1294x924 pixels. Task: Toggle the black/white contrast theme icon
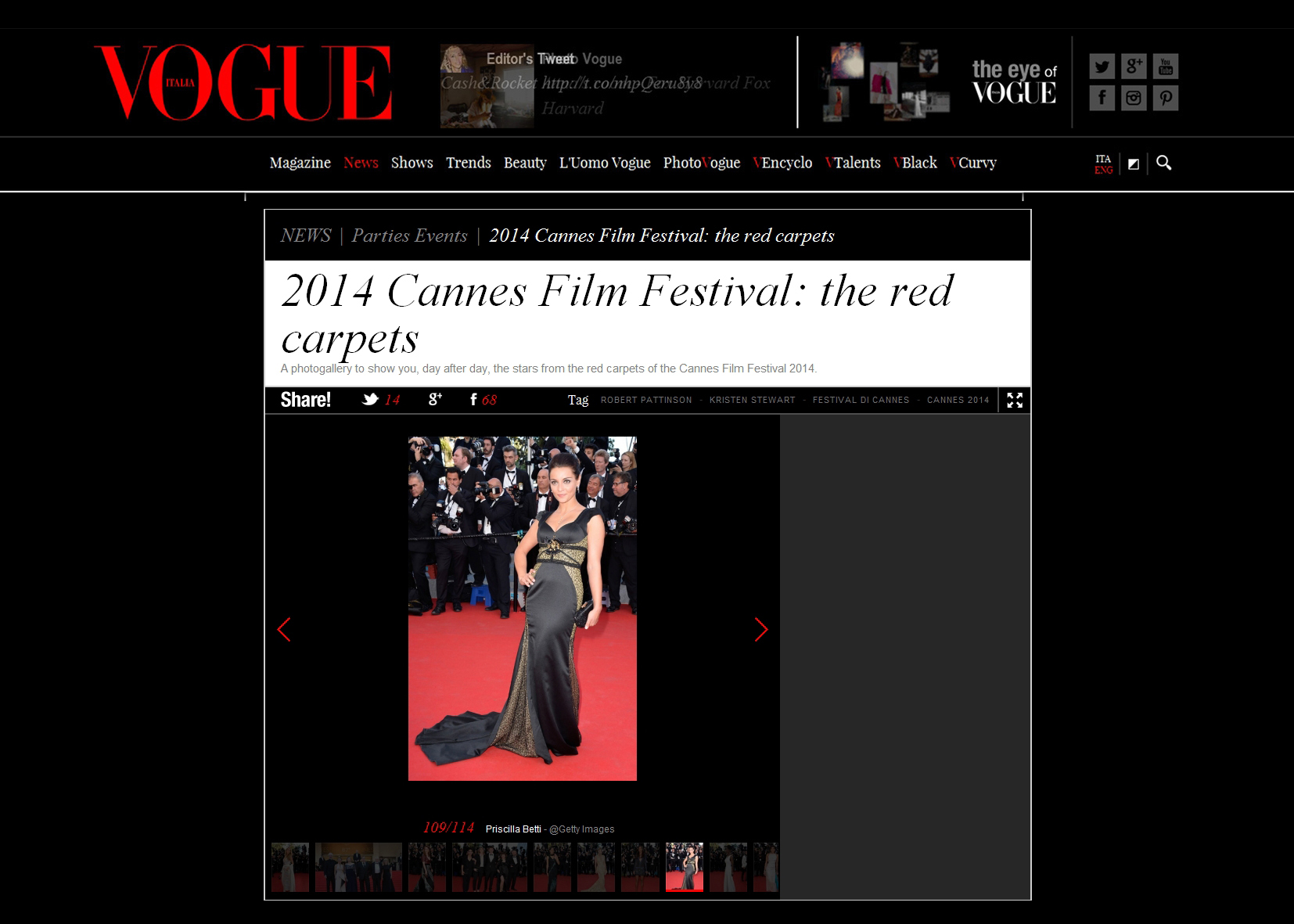[1133, 164]
